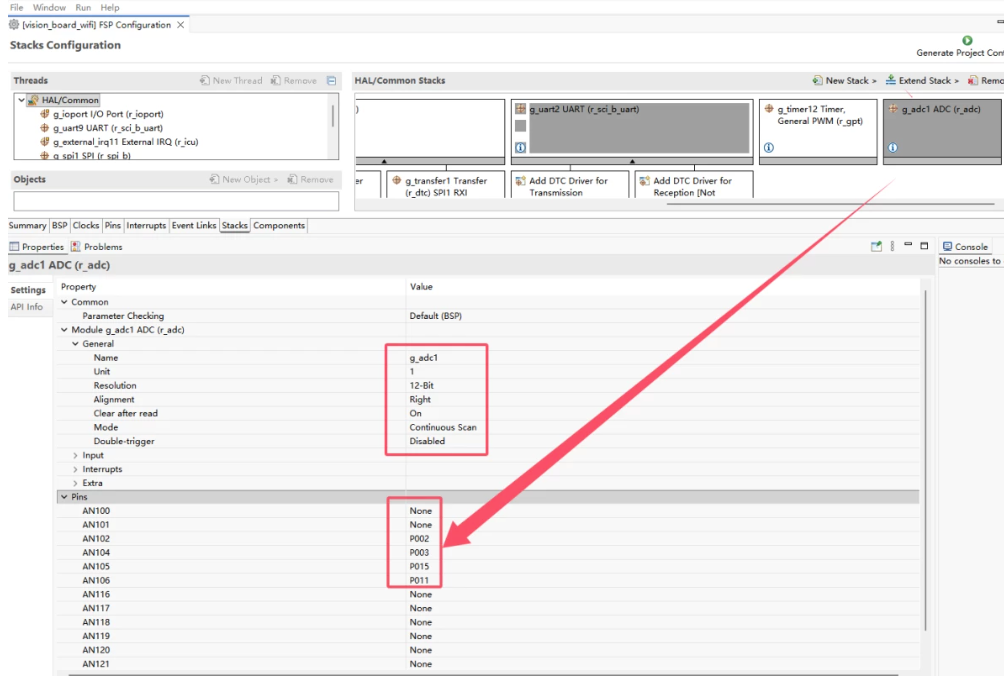
Task: Click the collapse icon in Threads header
Action: coord(332,81)
